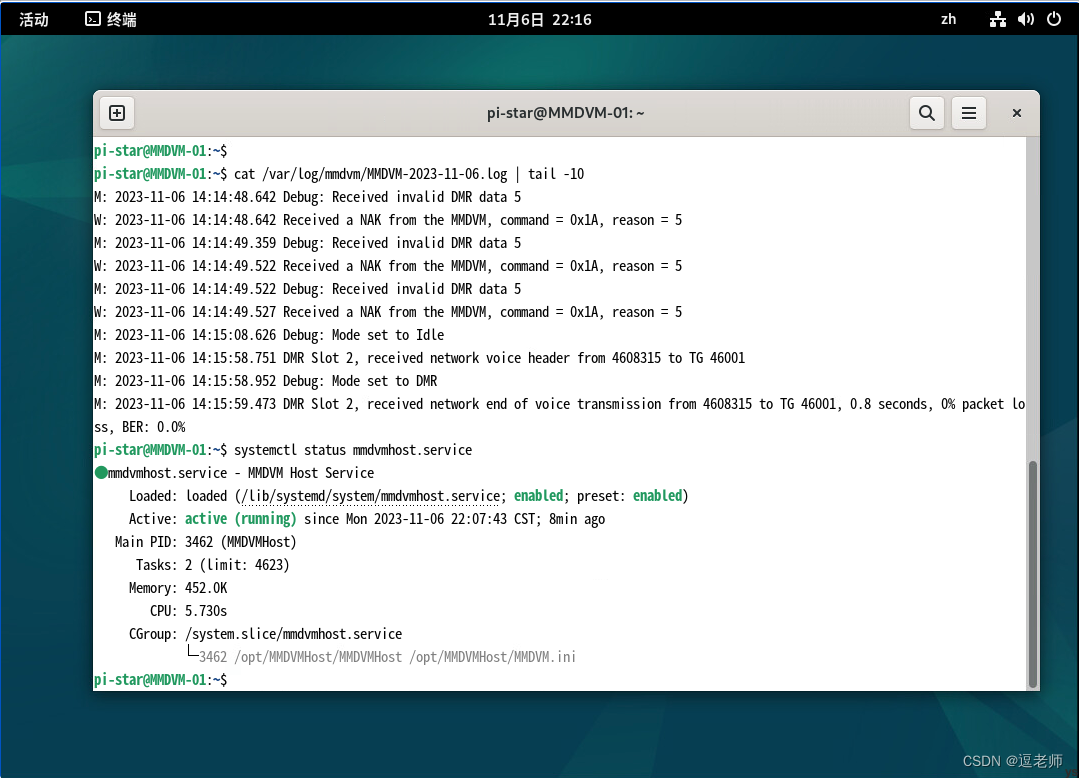
Task: Click the terminal vertical scrollbar
Action: pyautogui.click(x=1032, y=574)
